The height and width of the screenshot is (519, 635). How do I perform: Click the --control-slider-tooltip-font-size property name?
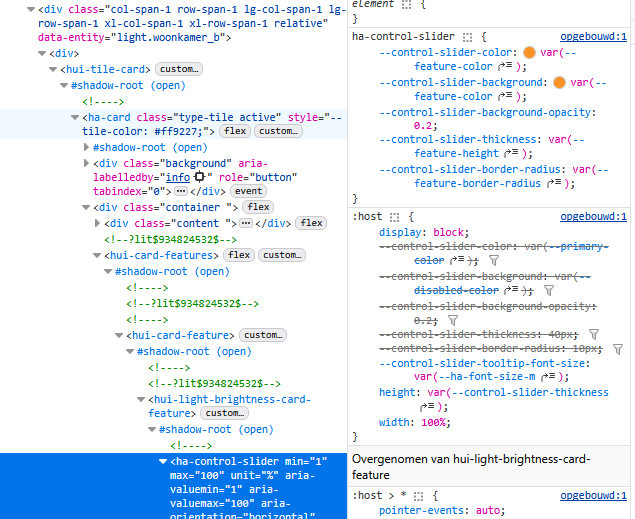click(x=484, y=363)
